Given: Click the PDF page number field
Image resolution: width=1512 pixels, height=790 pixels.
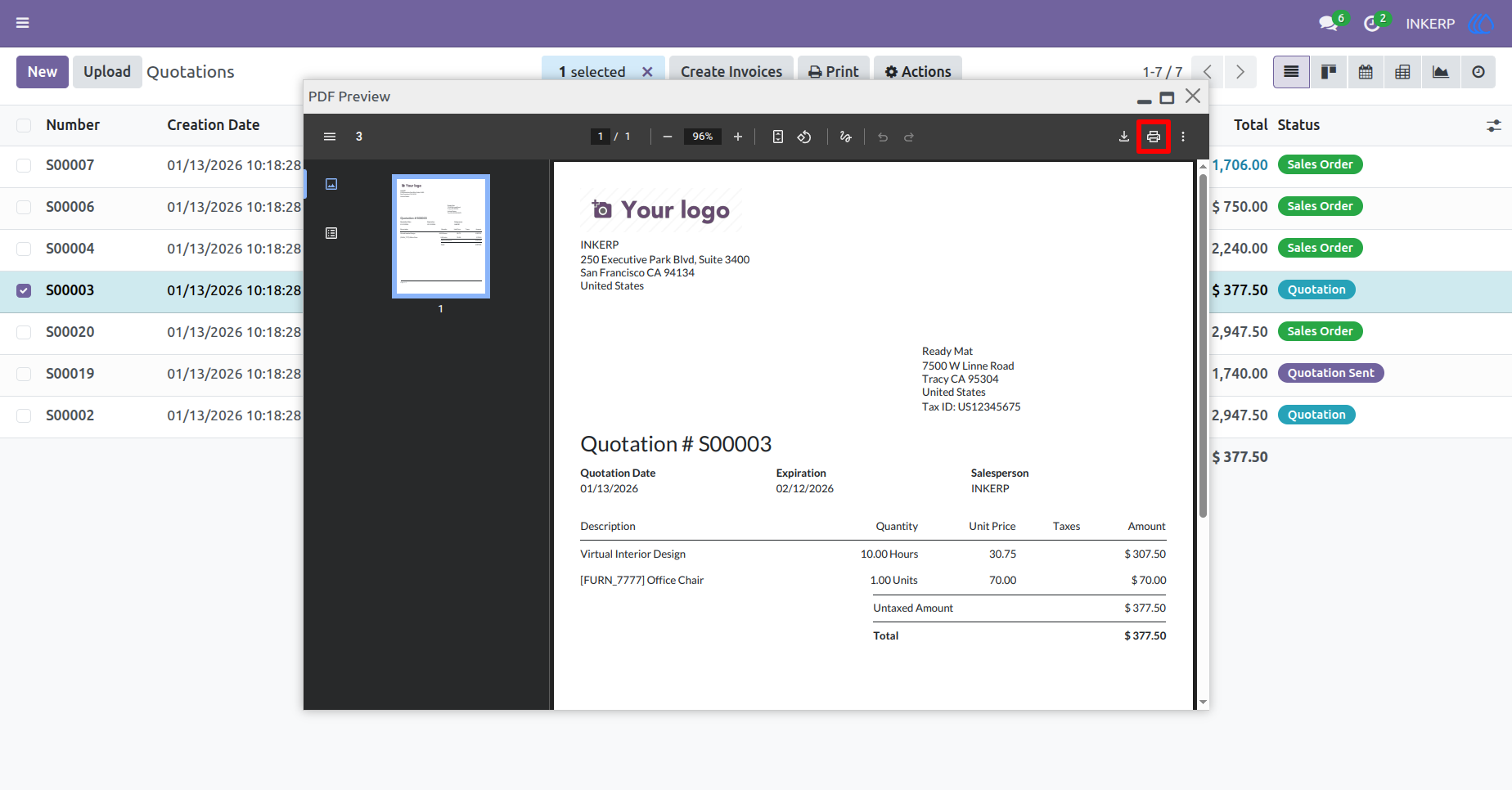Looking at the screenshot, I should [601, 137].
